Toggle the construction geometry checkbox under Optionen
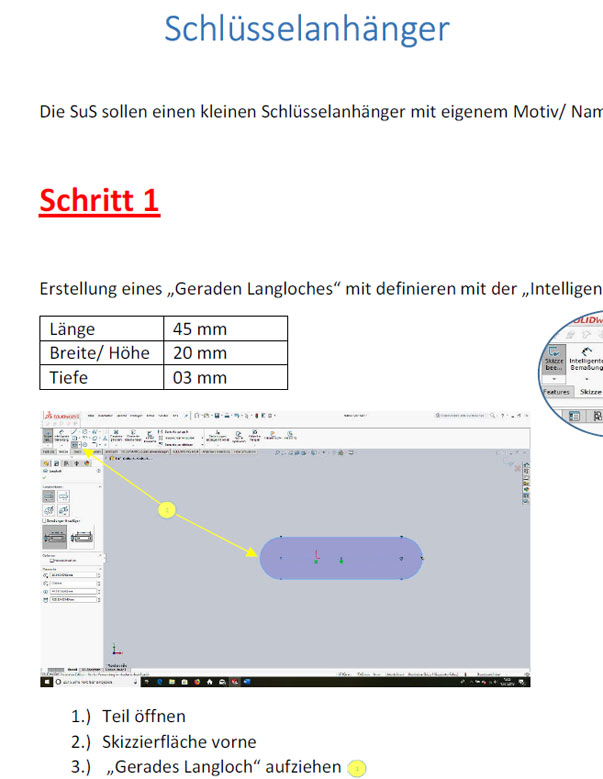Viewport: 603px width, 779px height. (52, 560)
